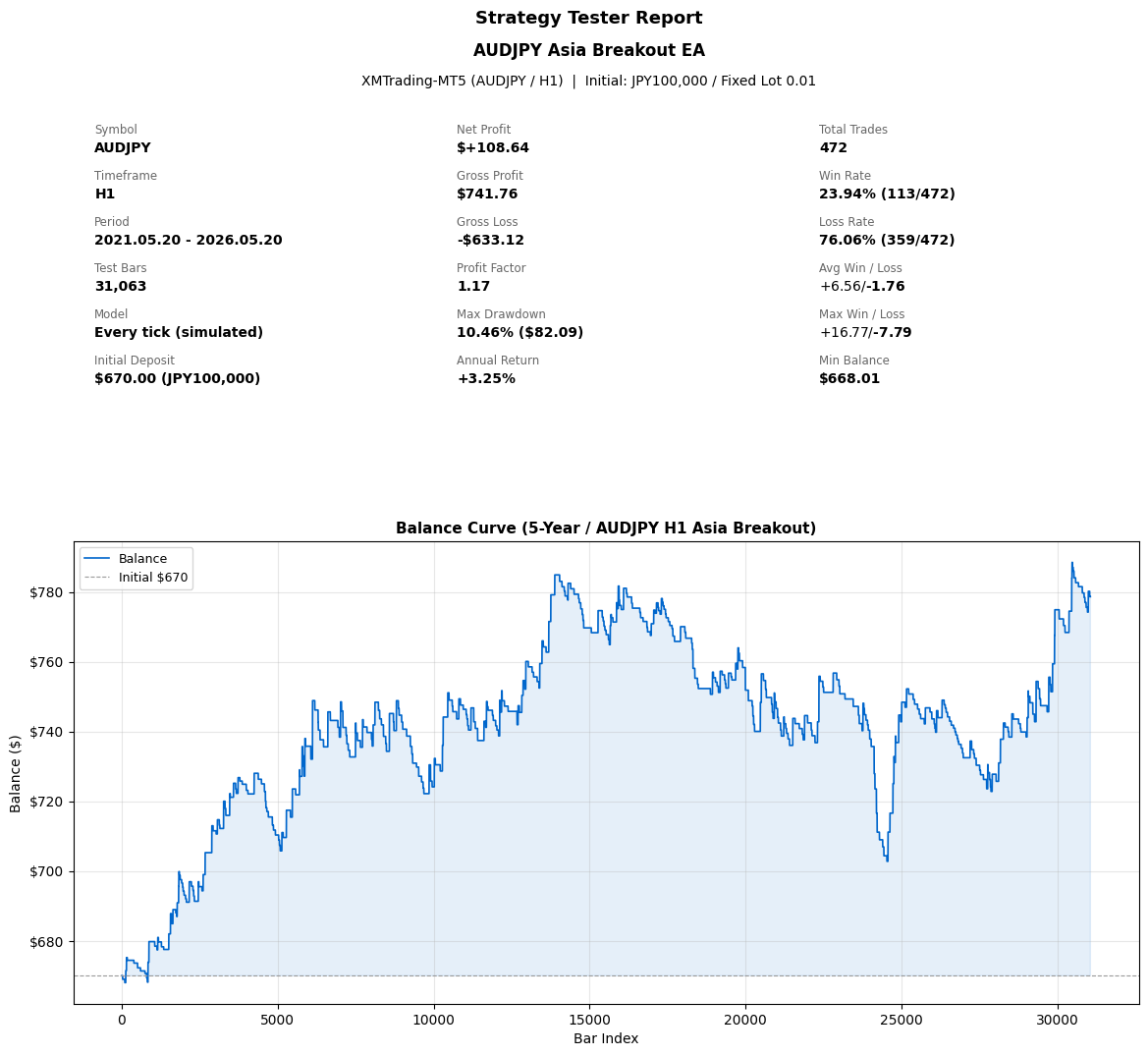Image resolution: width=1148 pixels, height=1056 pixels.
Task: Click the 'Bar Index' x-axis label
Action: coord(606,1038)
